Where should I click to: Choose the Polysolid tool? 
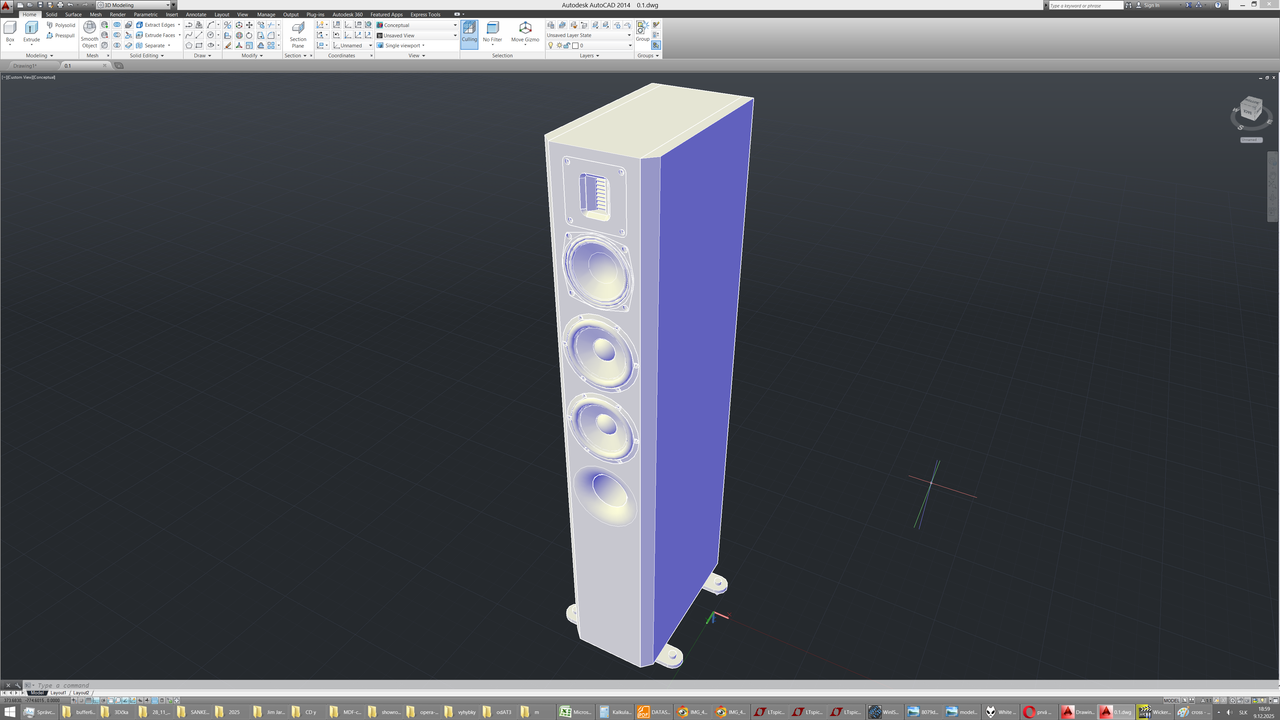[61, 25]
